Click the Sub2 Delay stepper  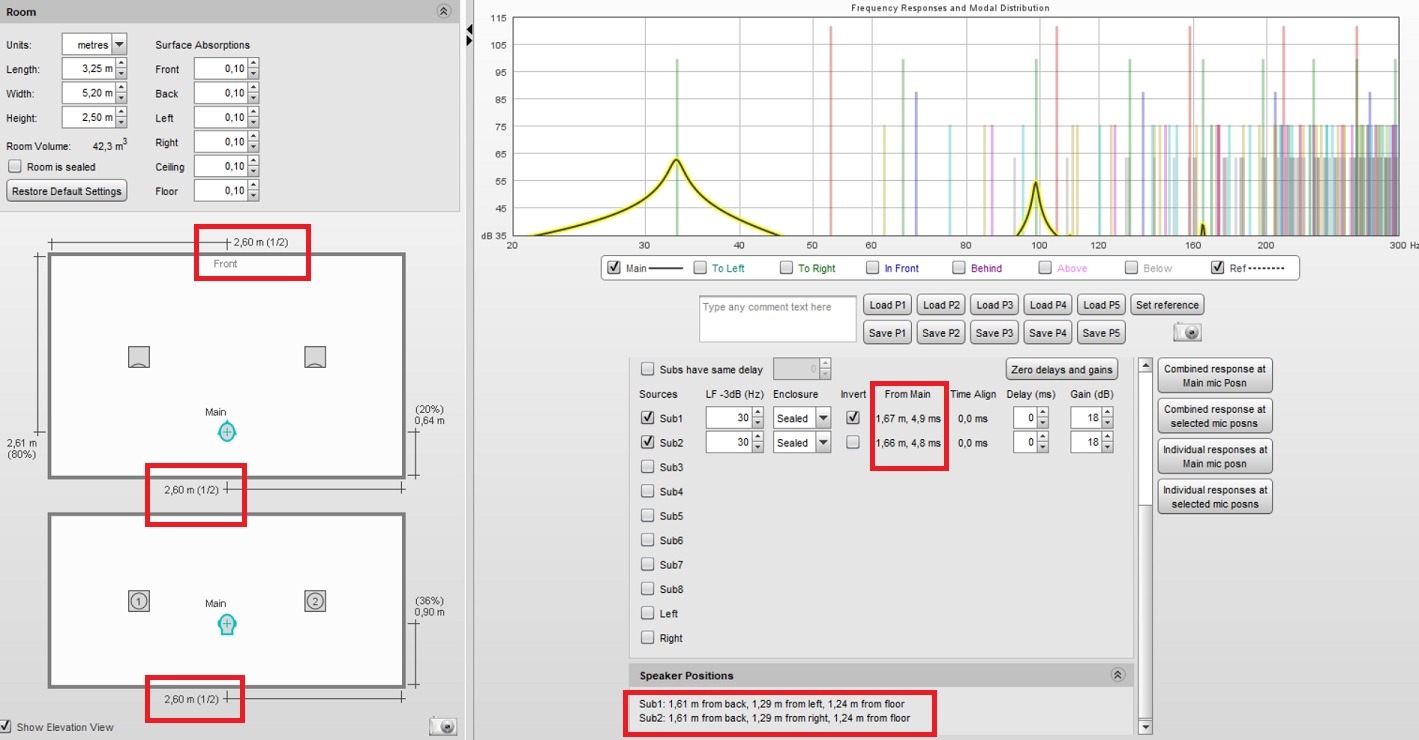coord(1043,443)
